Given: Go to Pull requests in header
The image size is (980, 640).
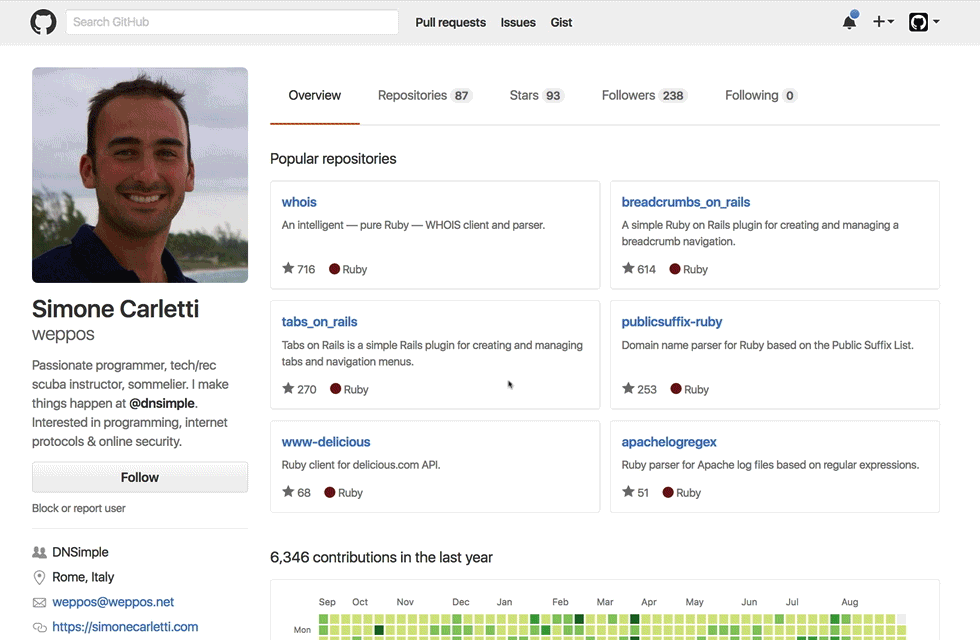Looking at the screenshot, I should point(450,22).
